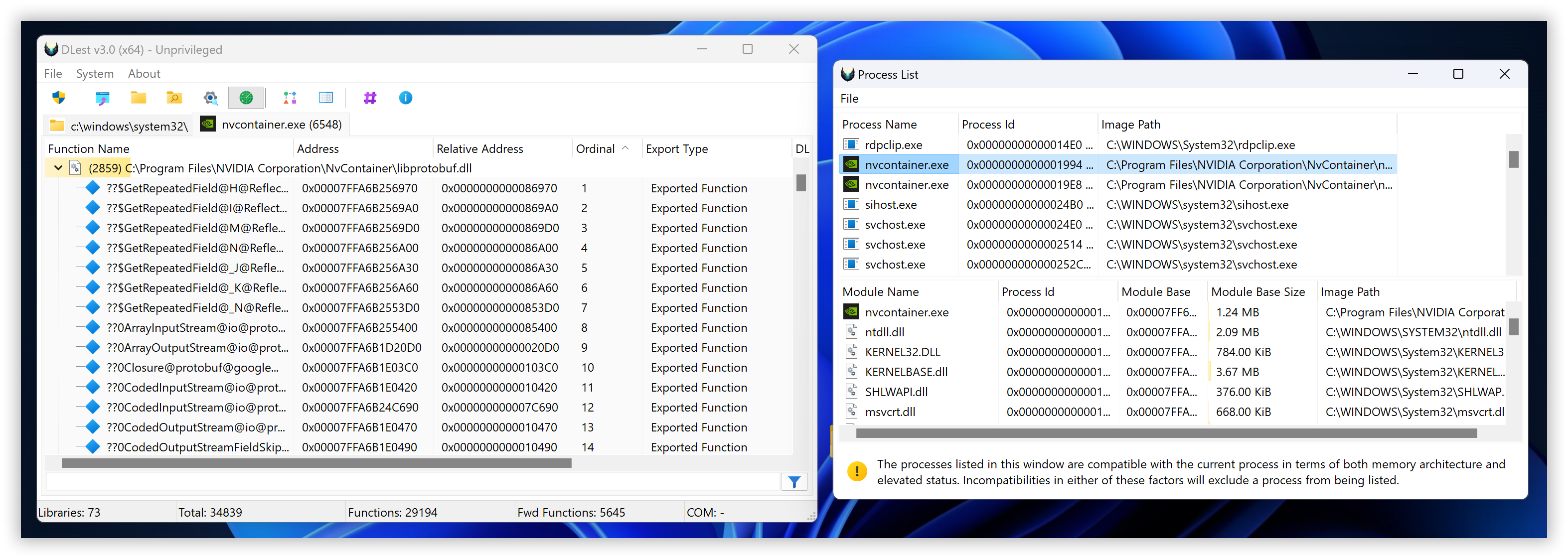Click the folder with magnifier icon
This screenshot has height=559, width=1568.
pyautogui.click(x=174, y=98)
